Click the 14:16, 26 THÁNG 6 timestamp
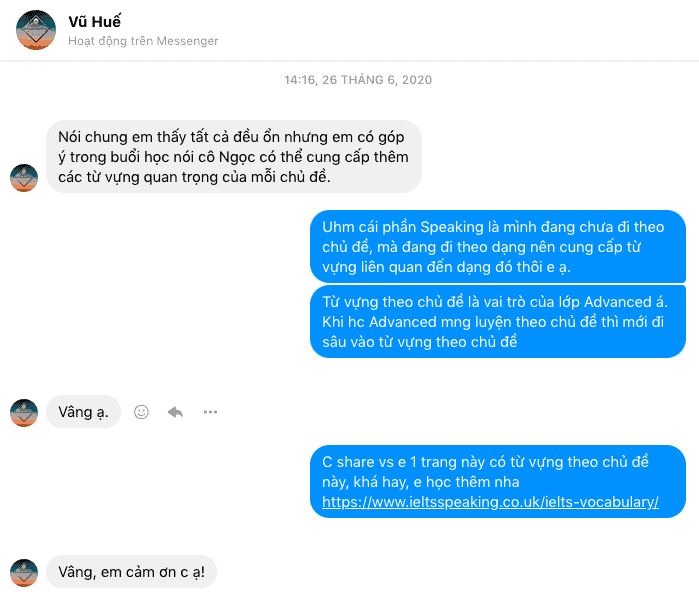This screenshot has width=699, height=592. pyautogui.click(x=358, y=80)
